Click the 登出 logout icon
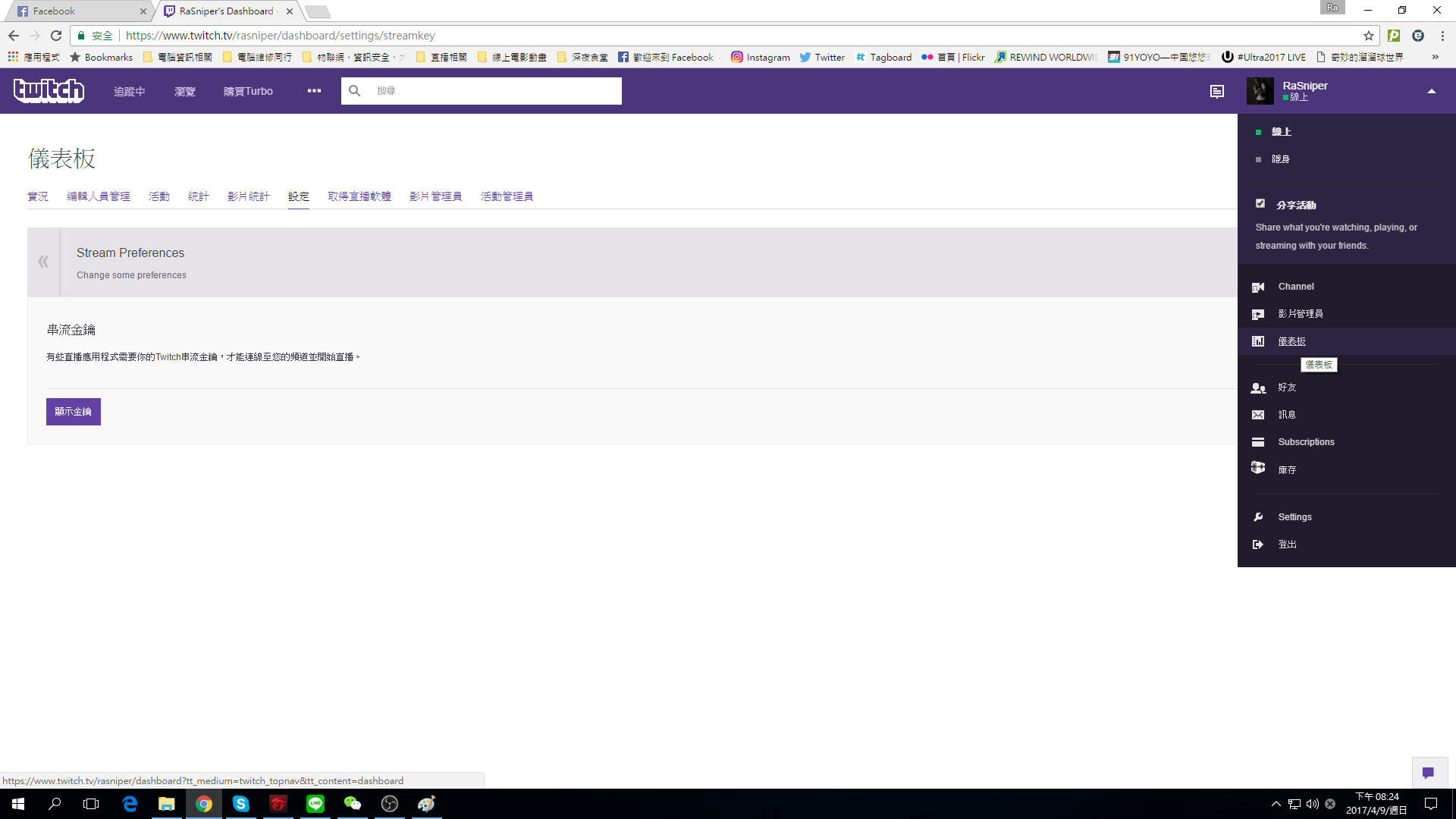This screenshot has width=1456, height=819. (x=1258, y=544)
